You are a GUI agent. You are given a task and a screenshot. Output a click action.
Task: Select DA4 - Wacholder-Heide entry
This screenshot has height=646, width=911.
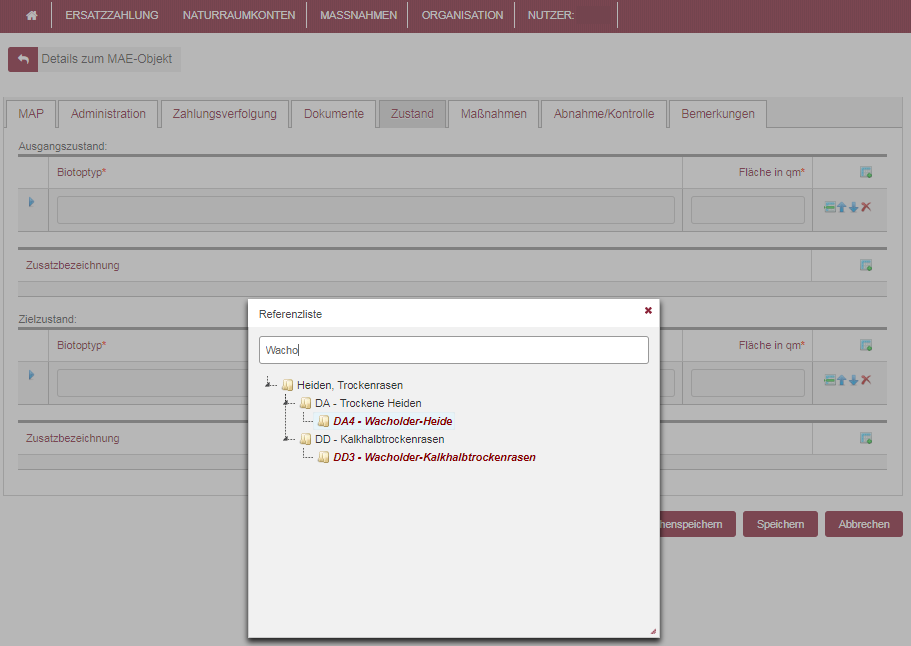(392, 421)
